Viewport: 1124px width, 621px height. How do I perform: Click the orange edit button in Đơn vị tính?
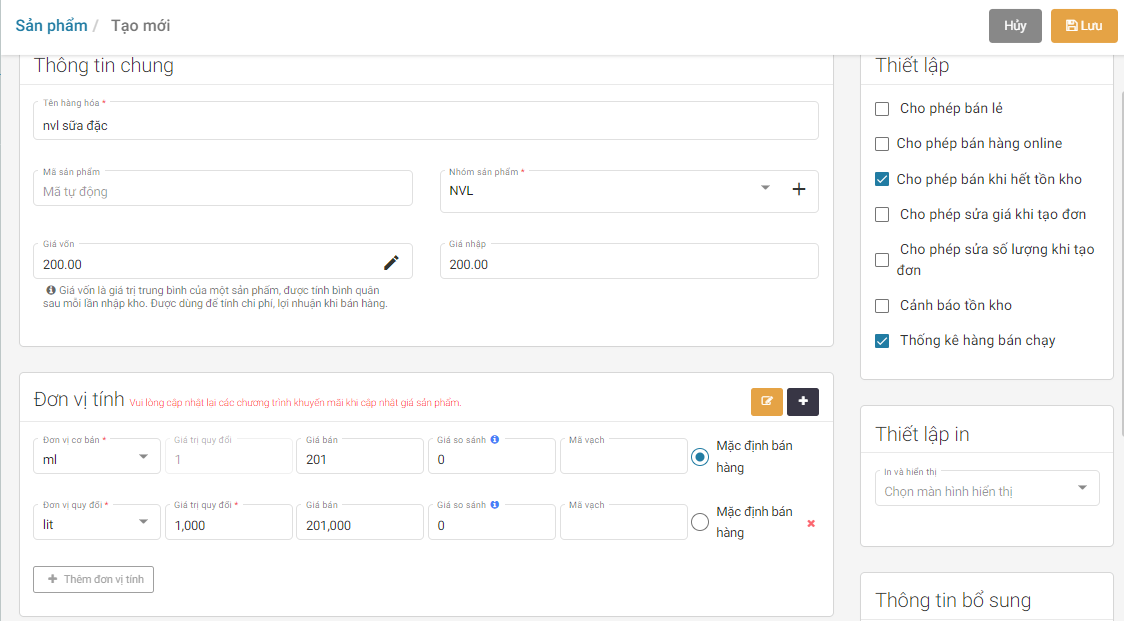click(x=767, y=402)
